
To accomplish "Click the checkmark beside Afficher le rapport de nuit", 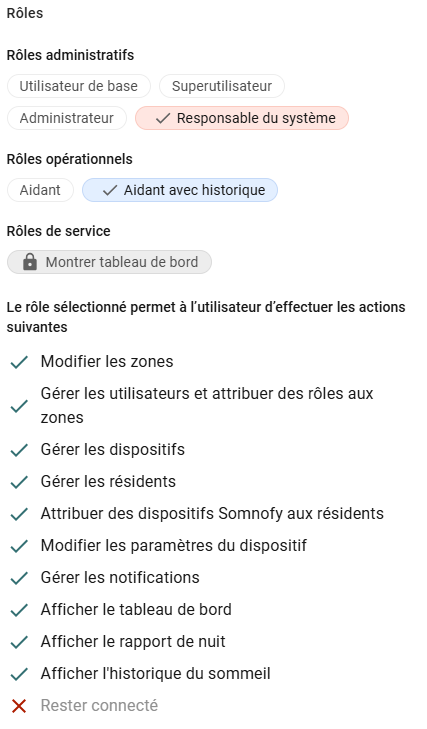I will coord(19,642).
